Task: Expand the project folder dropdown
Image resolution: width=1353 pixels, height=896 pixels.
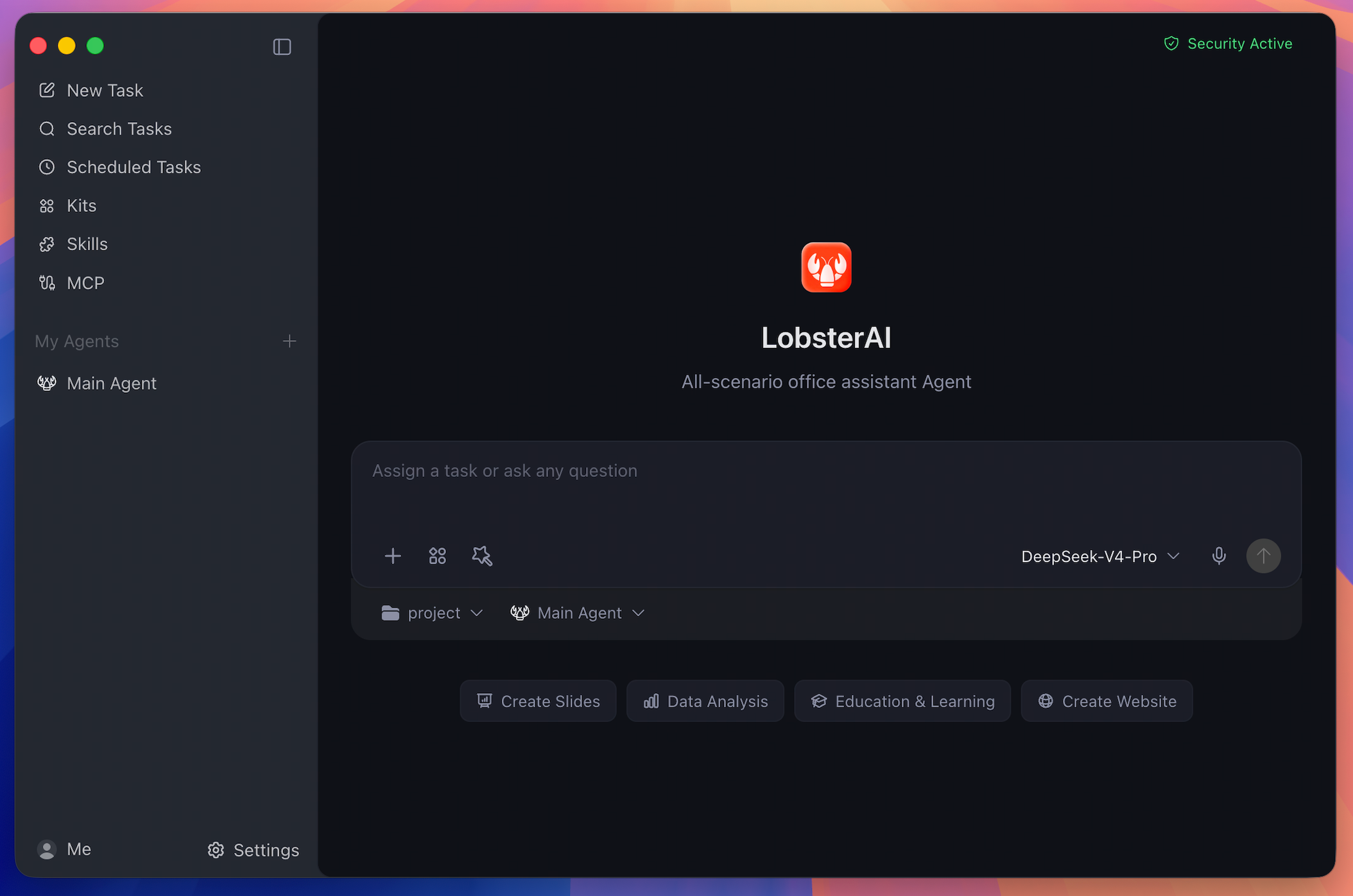Action: click(432, 613)
